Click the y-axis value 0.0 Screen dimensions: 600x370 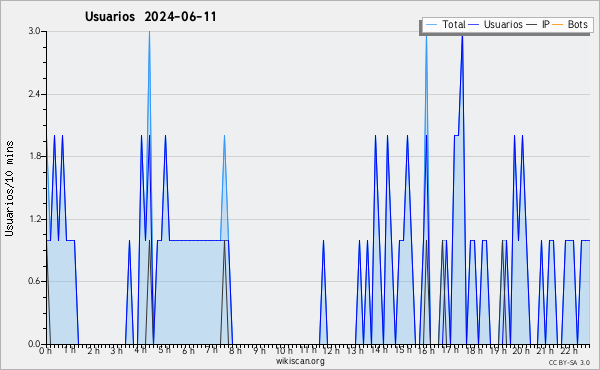click(x=34, y=344)
